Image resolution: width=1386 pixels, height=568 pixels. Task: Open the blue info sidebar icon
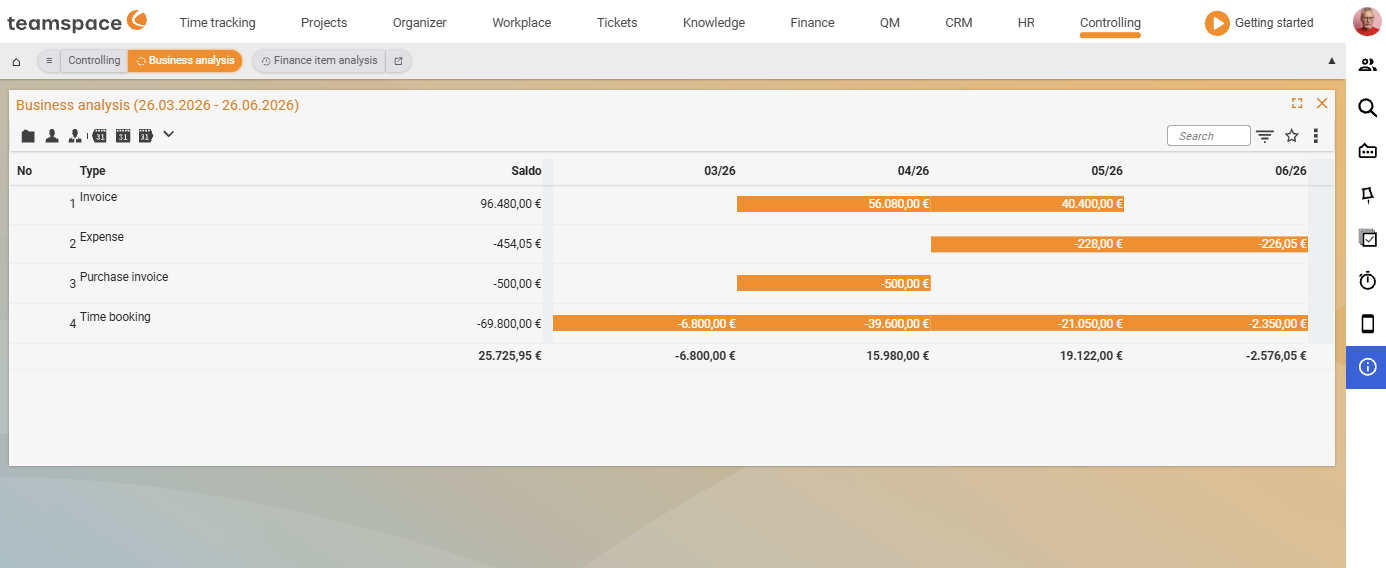[x=1368, y=367]
